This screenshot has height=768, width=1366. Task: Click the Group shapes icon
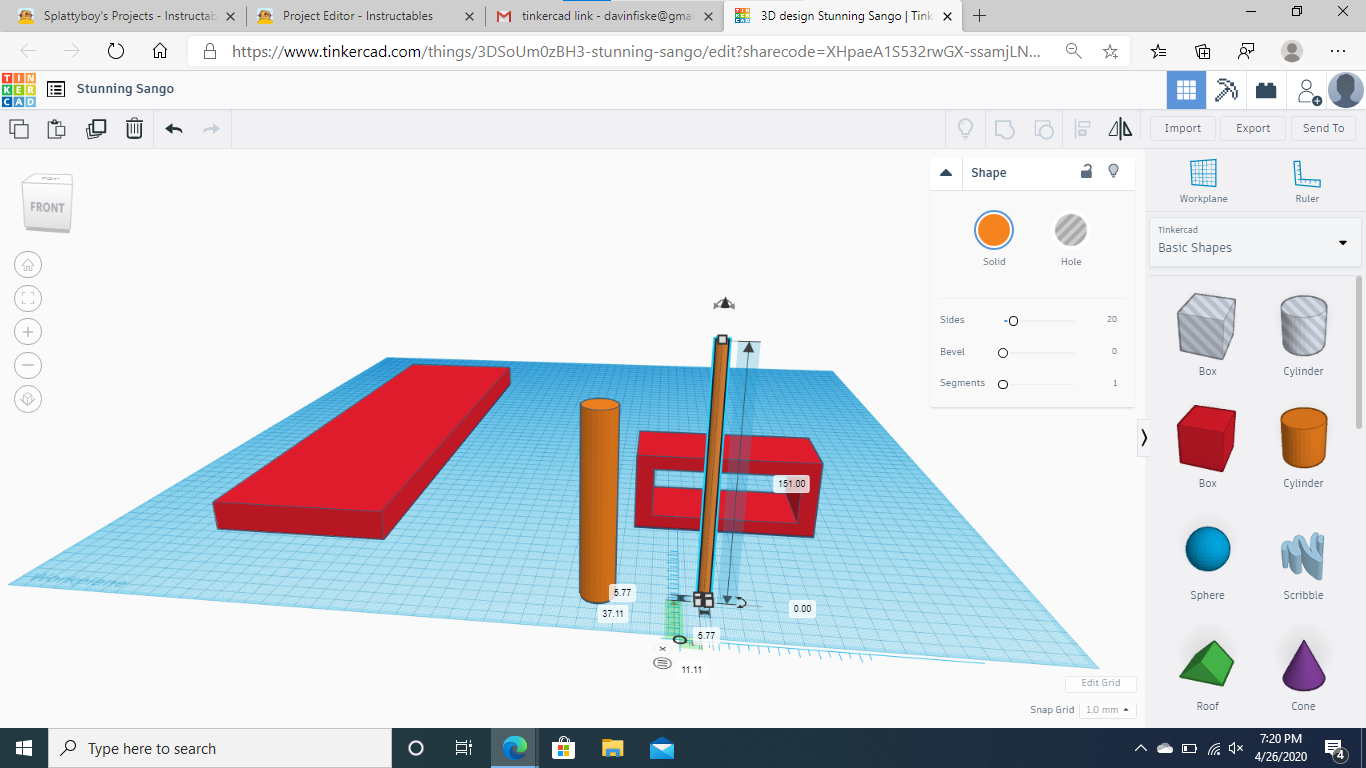pos(1005,128)
